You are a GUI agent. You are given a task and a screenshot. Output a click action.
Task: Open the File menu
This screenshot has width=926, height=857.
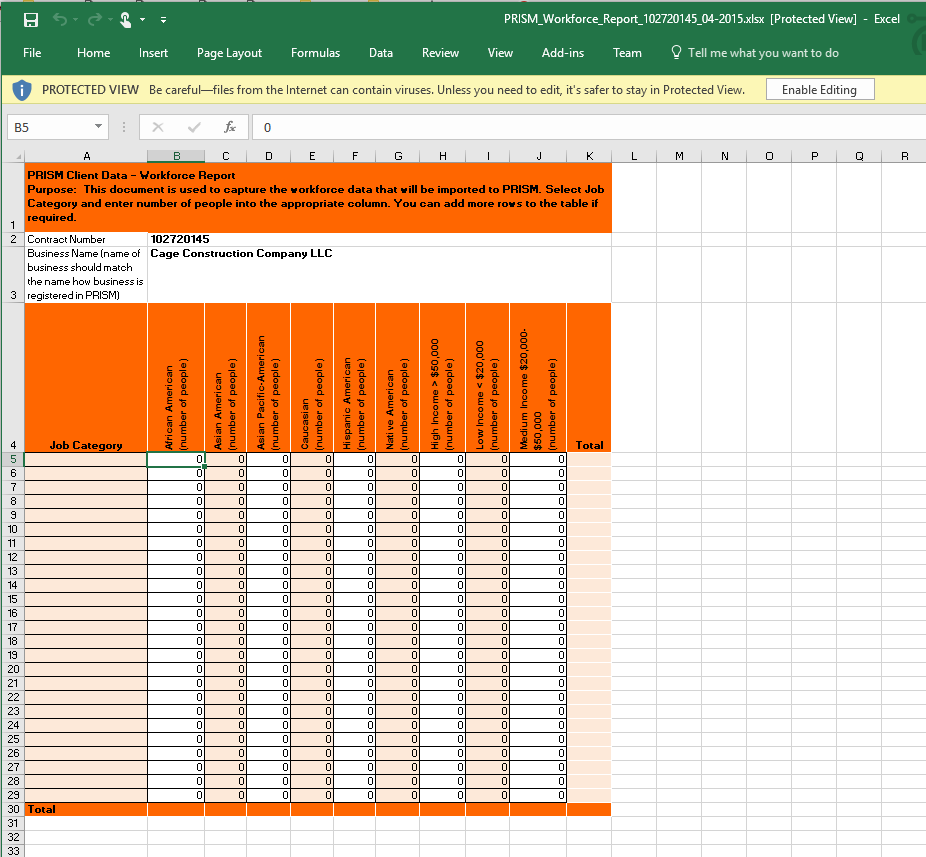[32, 53]
